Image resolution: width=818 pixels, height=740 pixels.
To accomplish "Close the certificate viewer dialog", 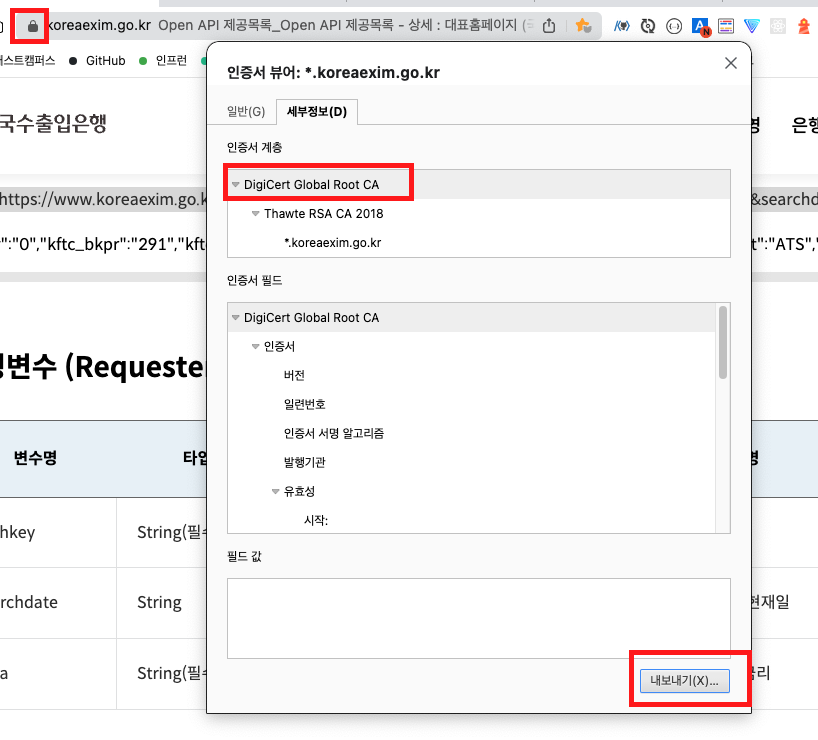I will (x=730, y=63).
